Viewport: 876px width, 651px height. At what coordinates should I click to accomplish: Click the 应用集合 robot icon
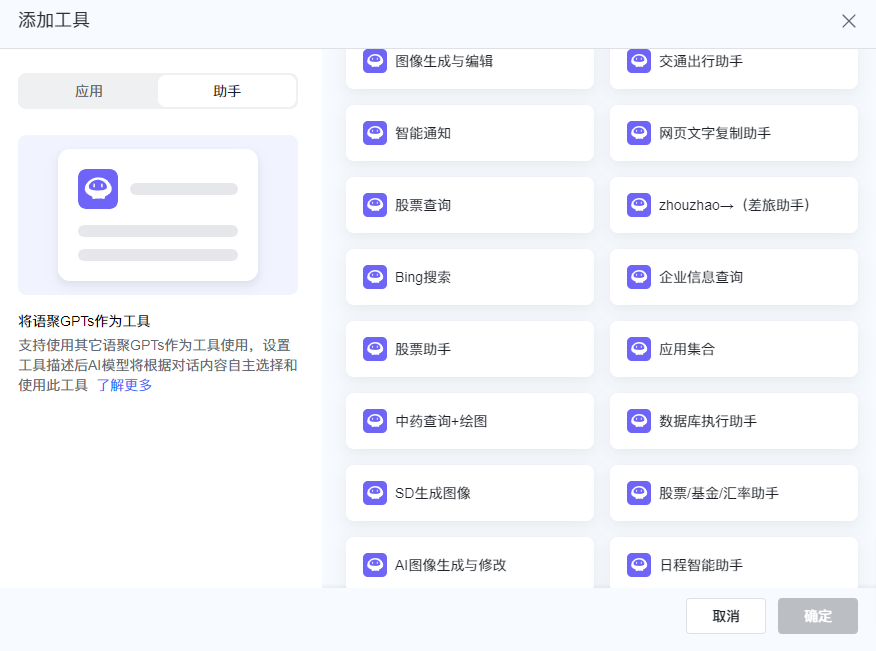click(639, 349)
